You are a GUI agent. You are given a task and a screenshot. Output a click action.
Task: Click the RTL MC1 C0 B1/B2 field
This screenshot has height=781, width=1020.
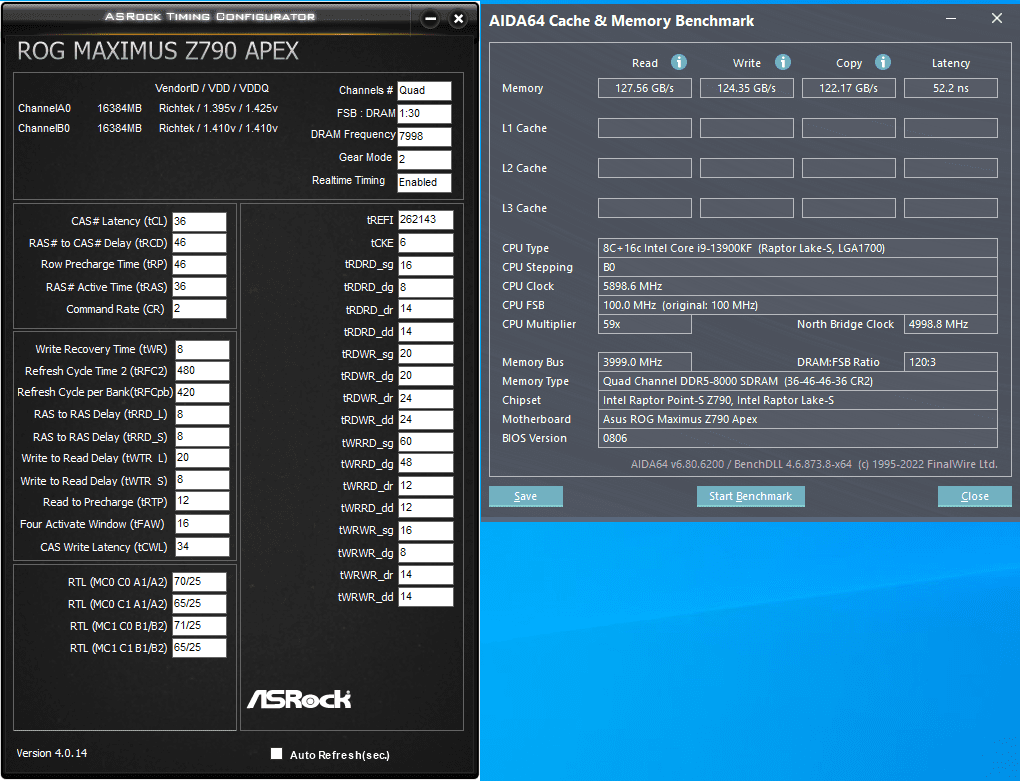(x=199, y=626)
